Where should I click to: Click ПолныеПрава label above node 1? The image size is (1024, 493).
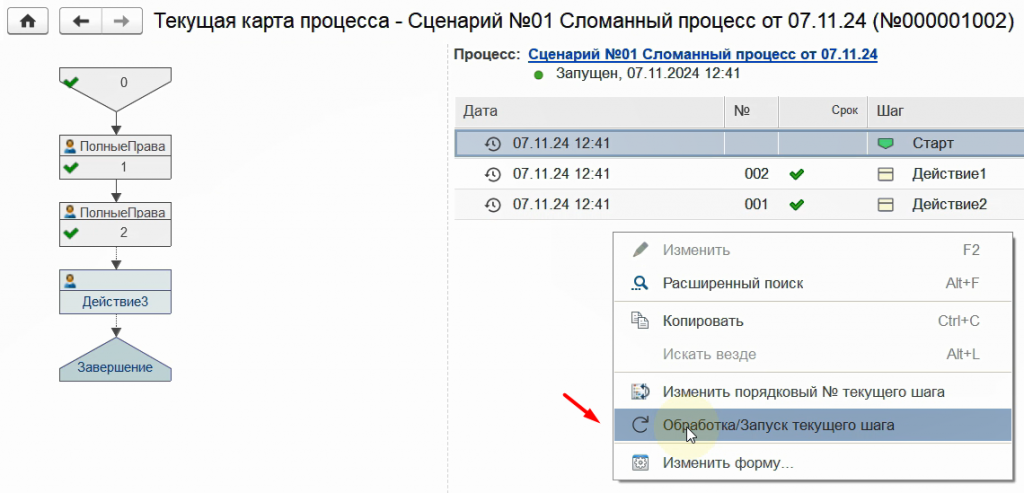tap(121, 146)
